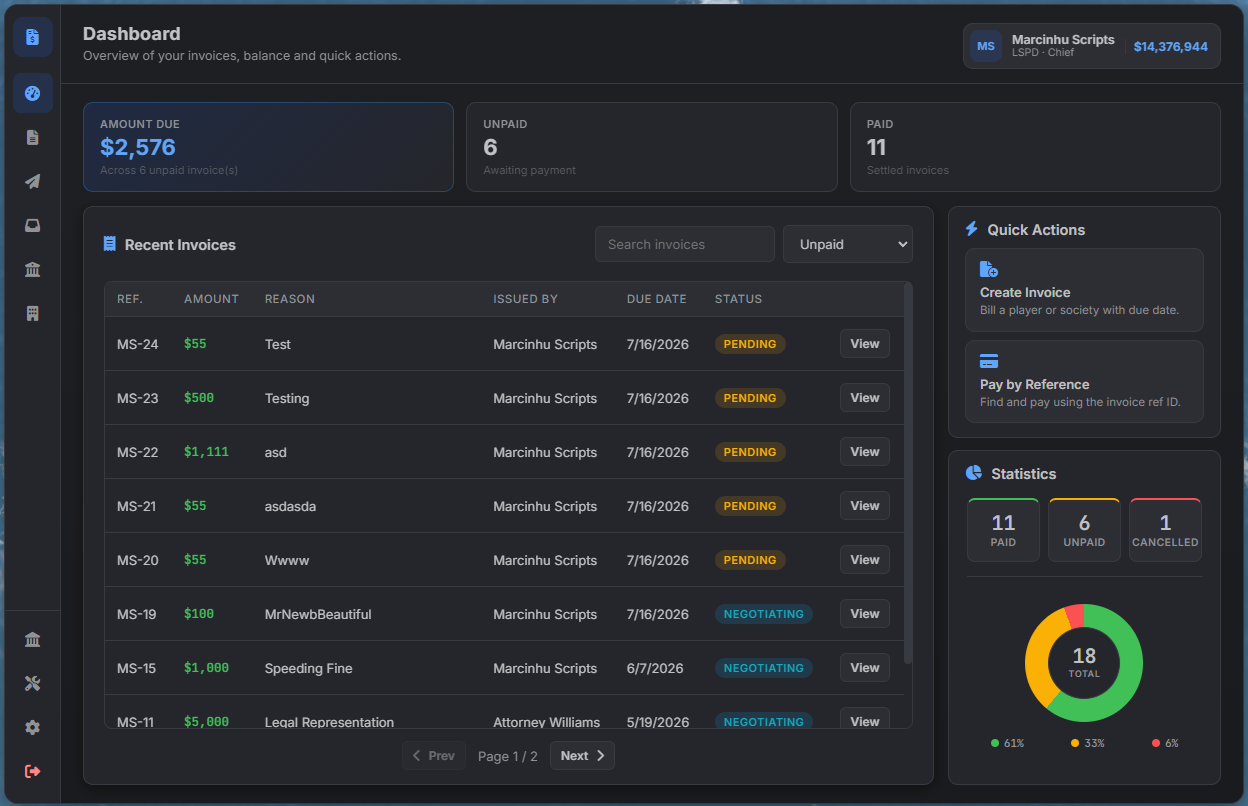Click the Recent Invoices receipt icon
The height and width of the screenshot is (806, 1248).
pos(110,244)
